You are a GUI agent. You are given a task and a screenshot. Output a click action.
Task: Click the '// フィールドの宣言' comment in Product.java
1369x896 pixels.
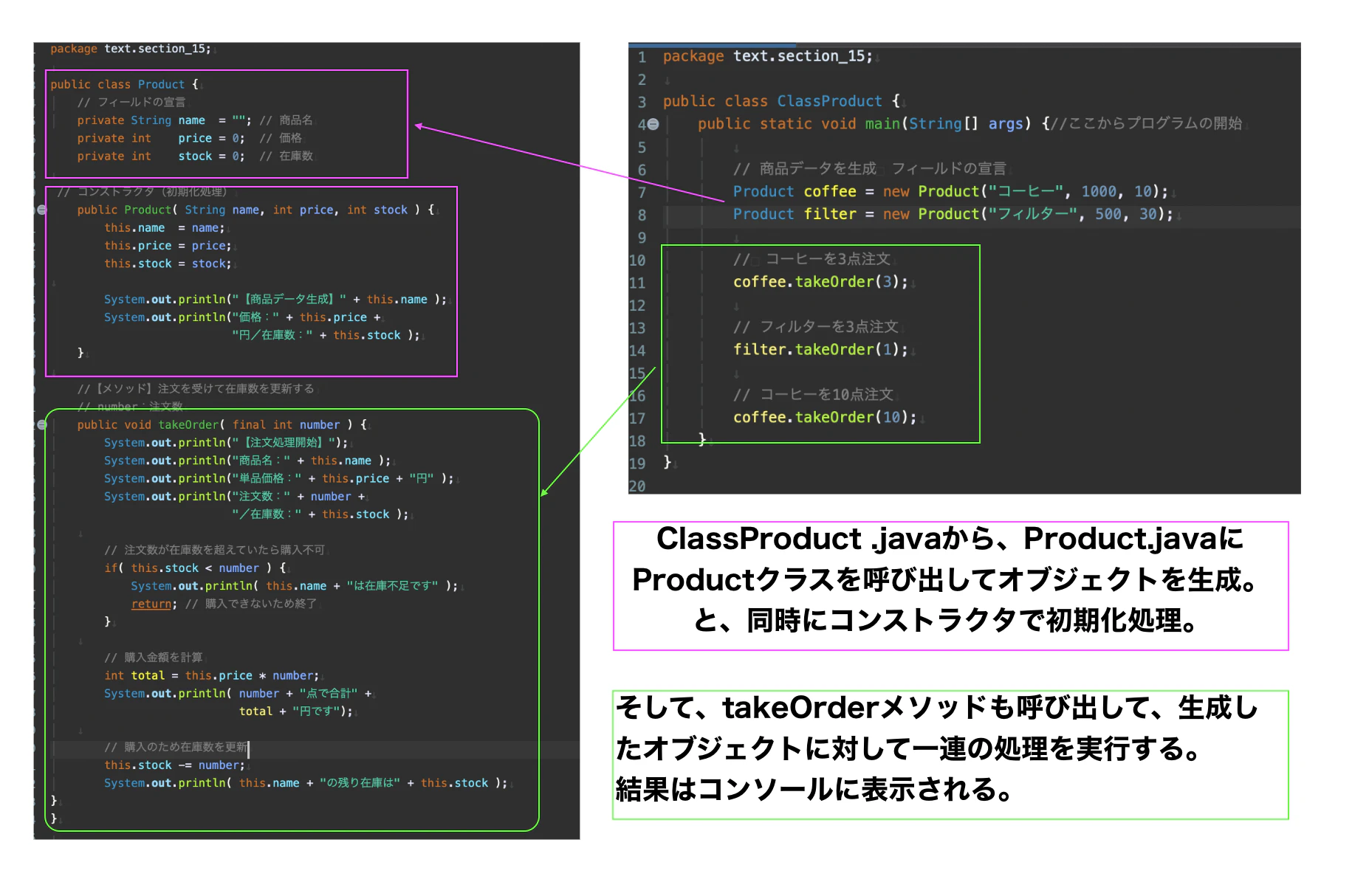(x=131, y=103)
